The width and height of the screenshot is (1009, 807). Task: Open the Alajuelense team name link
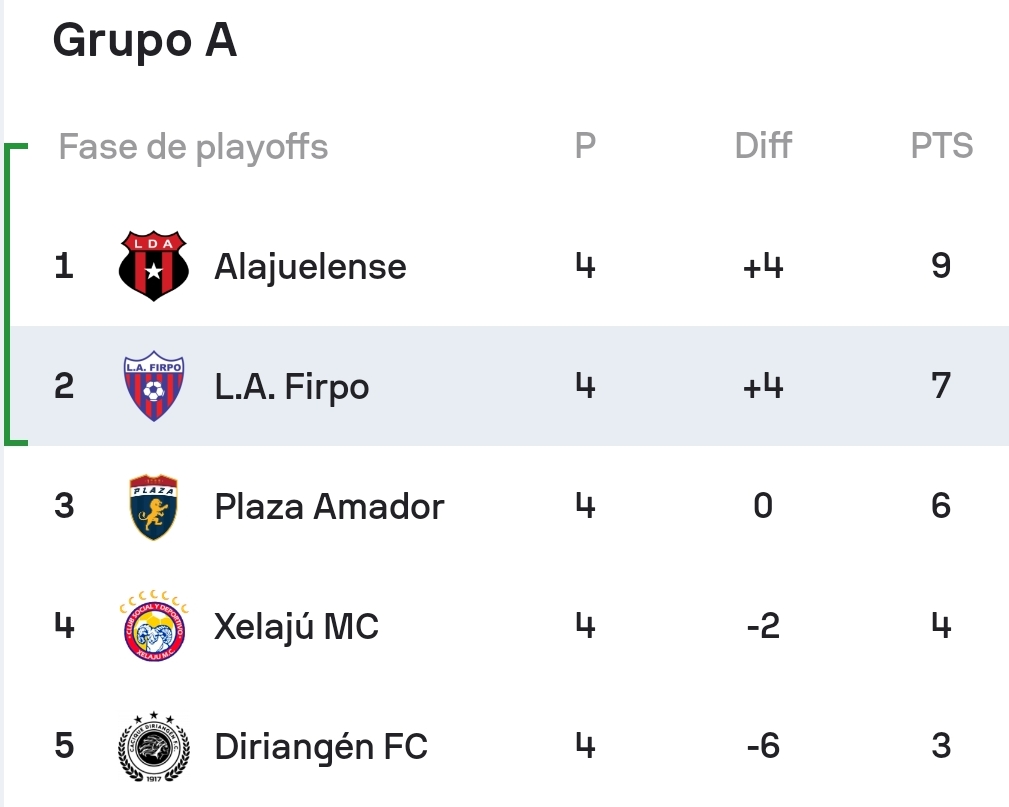point(310,266)
